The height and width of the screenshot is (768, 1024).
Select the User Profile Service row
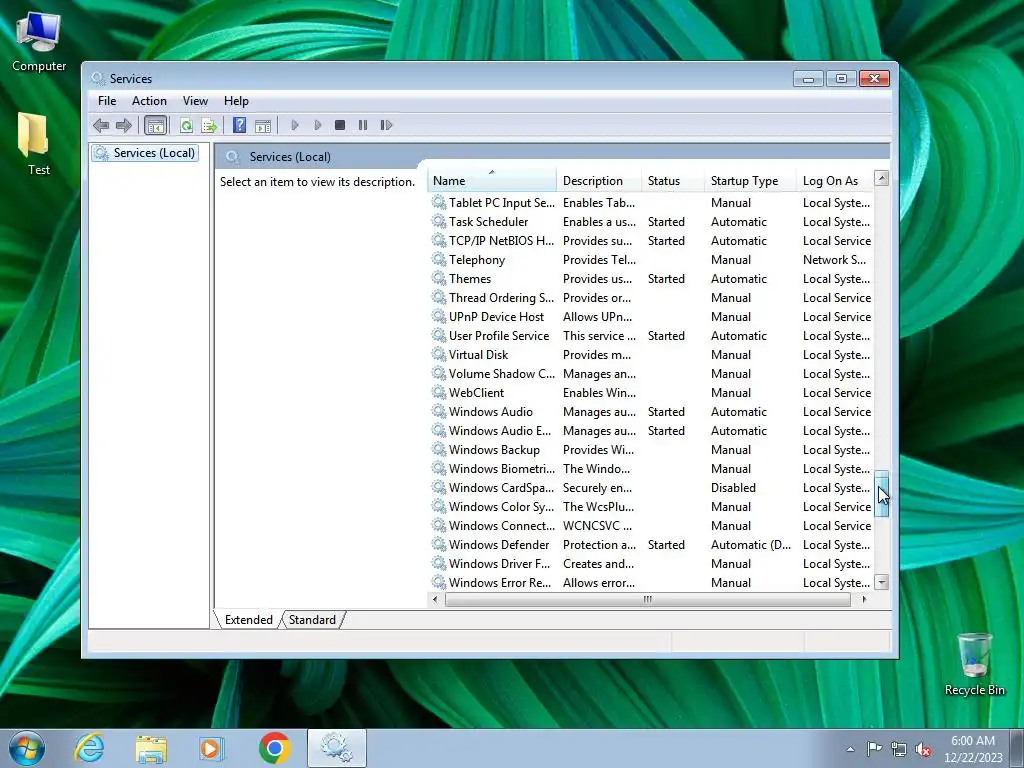(651, 336)
